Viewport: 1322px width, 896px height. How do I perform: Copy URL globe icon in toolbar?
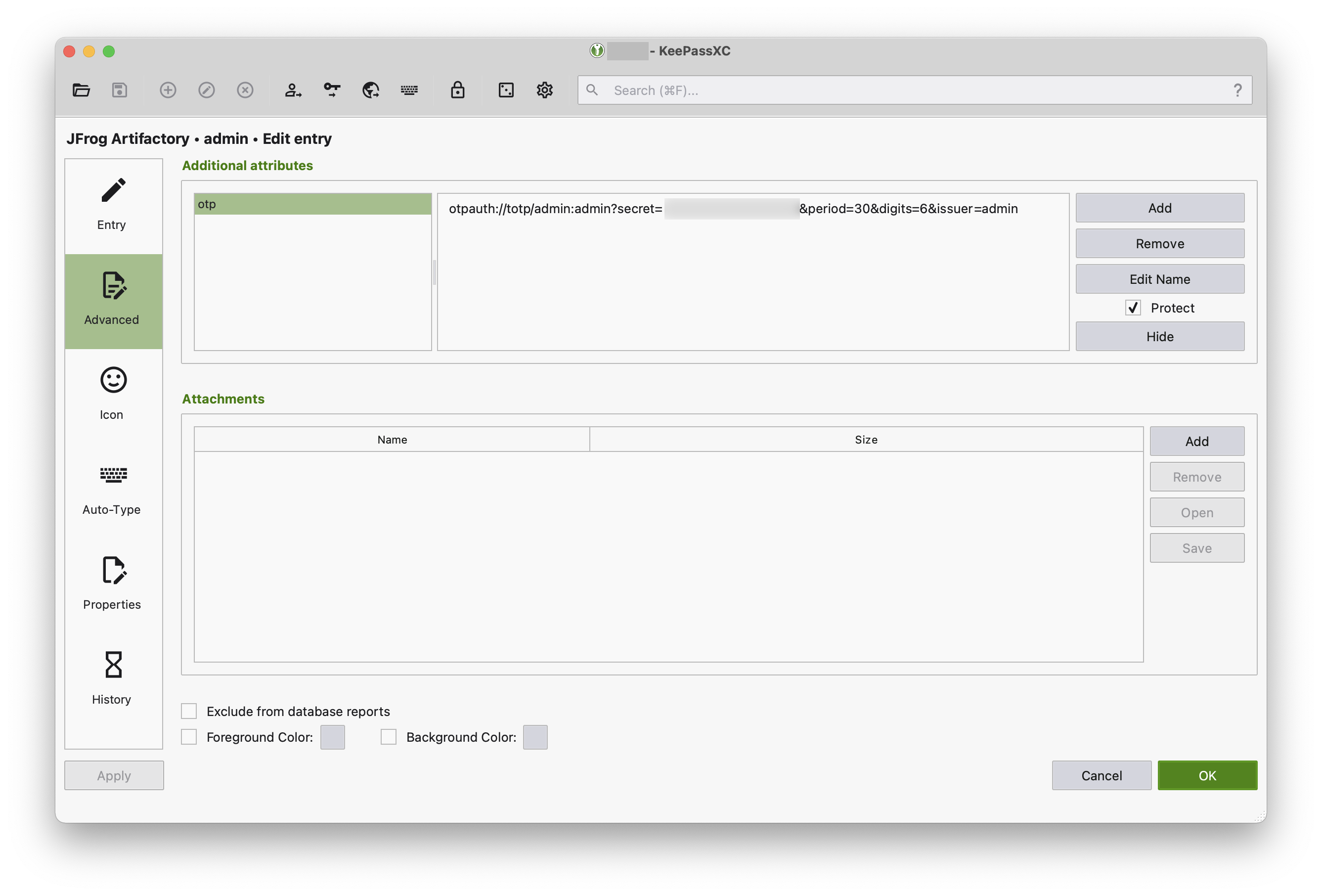(371, 90)
